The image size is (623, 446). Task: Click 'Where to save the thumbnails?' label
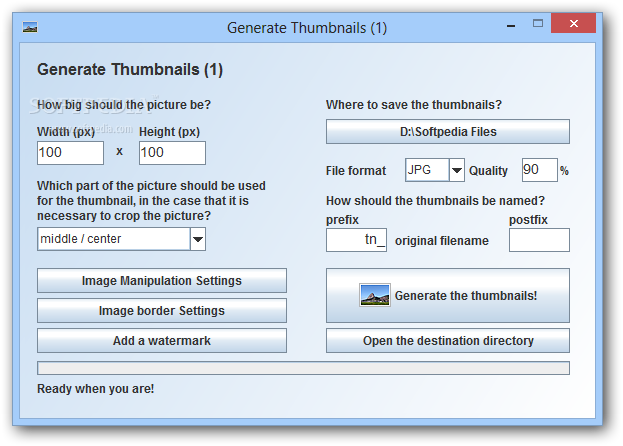coord(414,105)
